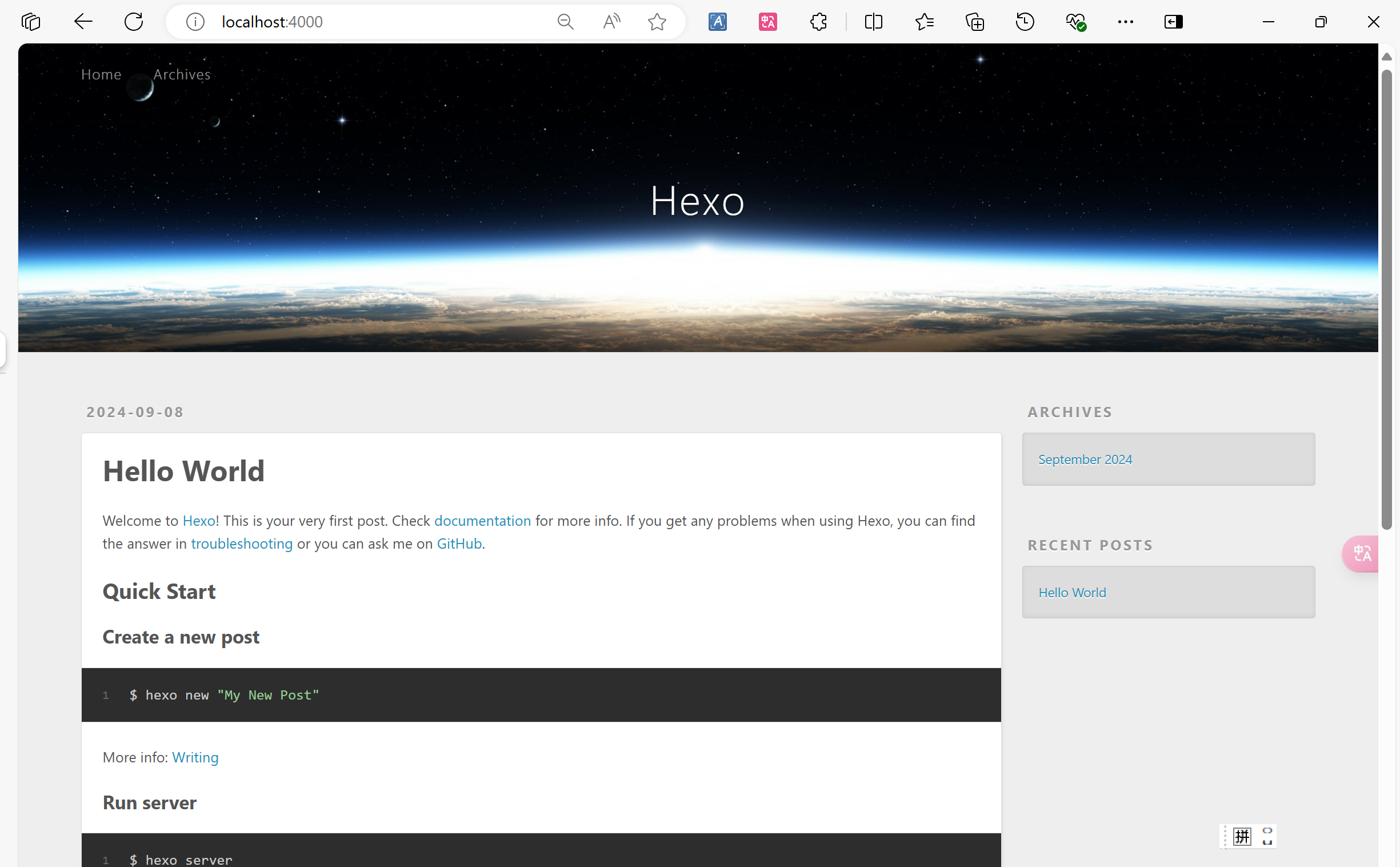Open the Read aloud icon

coord(611,22)
